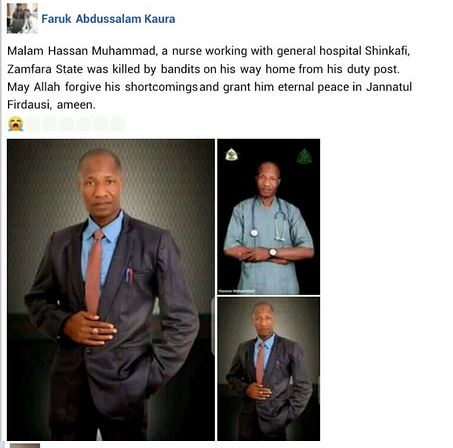
Task: Click the stethoscope in the nurse photo
Action: point(268,218)
